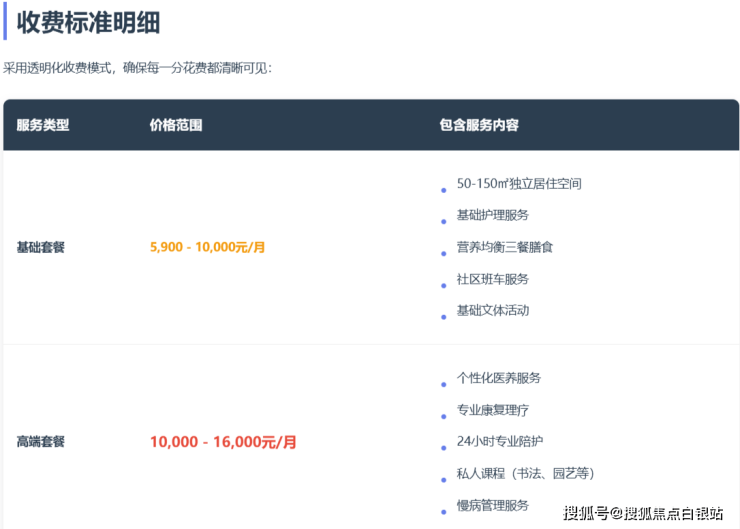Select the 高端套餐 row label
The height and width of the screenshot is (529, 740).
[41, 441]
